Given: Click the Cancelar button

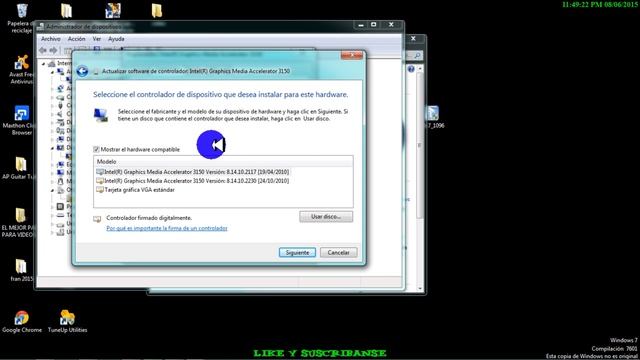Looking at the screenshot, I should (338, 253).
